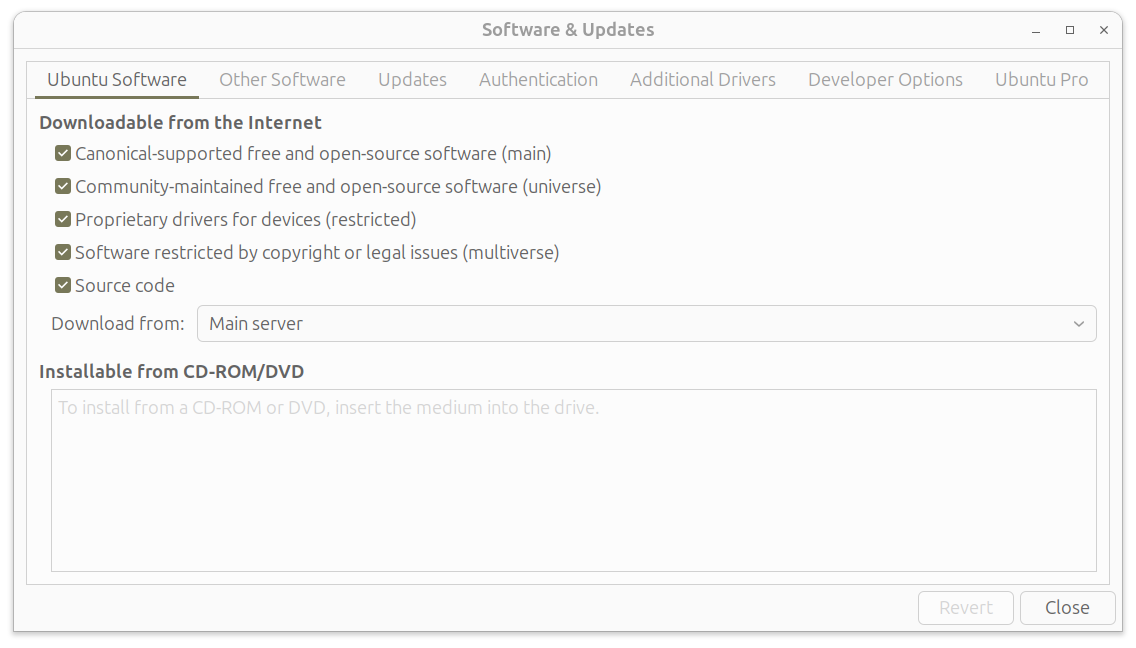Image resolution: width=1136 pixels, height=648 pixels.
Task: Select the Additional Drivers tab
Action: tap(702, 80)
